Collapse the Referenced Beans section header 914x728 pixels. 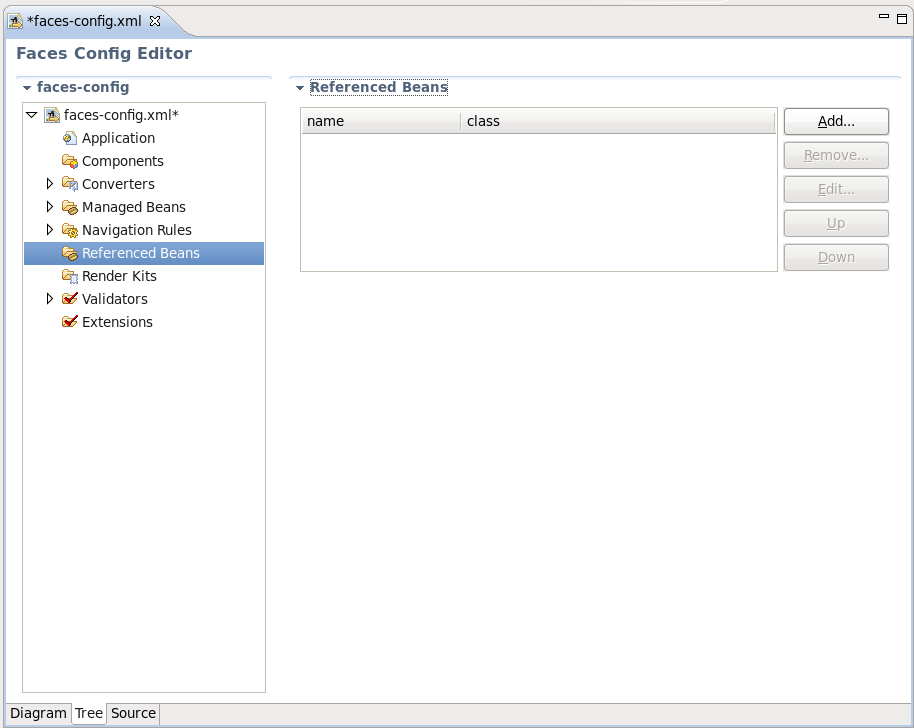coord(299,87)
